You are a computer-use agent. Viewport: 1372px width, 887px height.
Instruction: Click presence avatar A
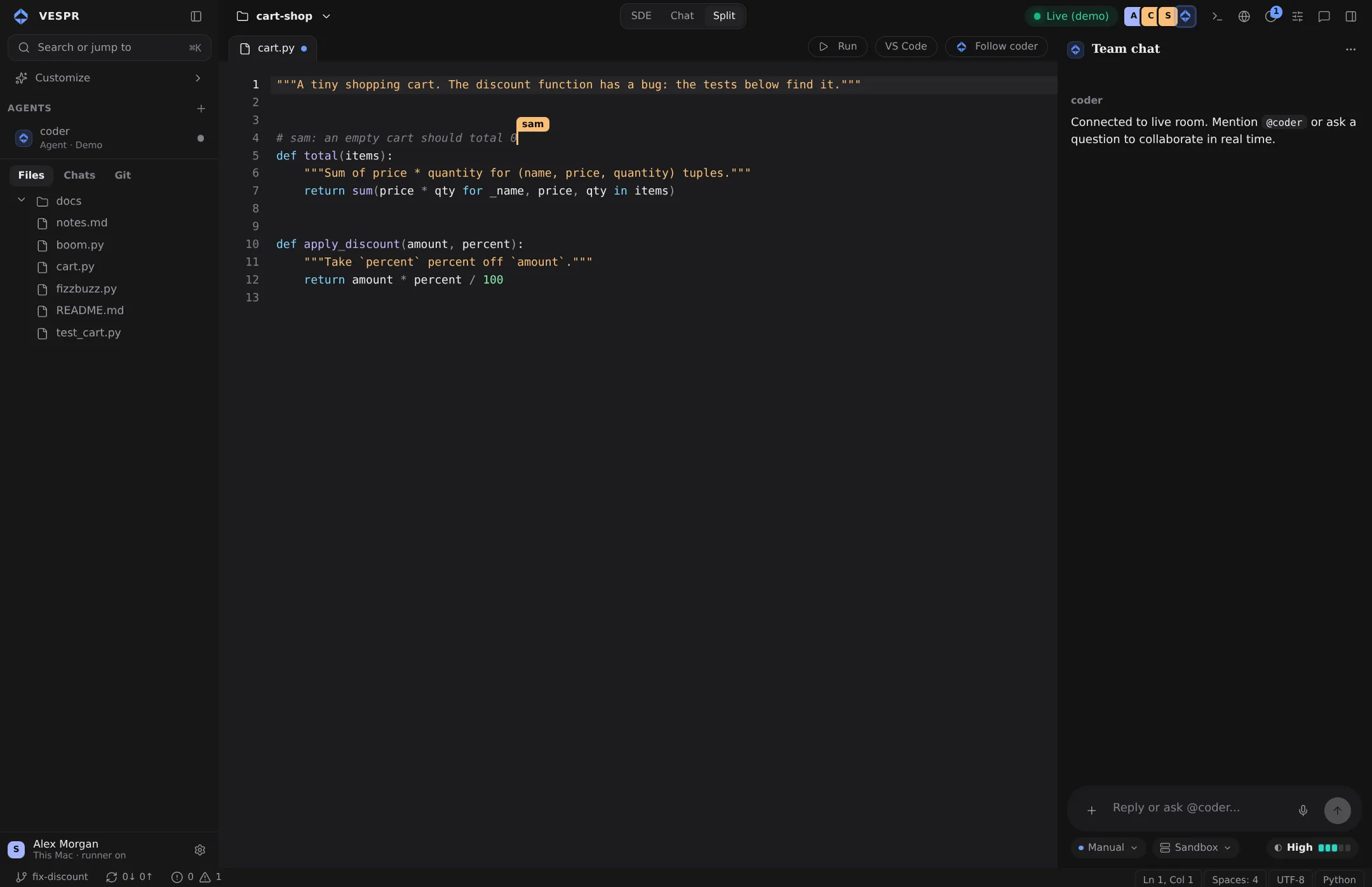click(x=1133, y=17)
